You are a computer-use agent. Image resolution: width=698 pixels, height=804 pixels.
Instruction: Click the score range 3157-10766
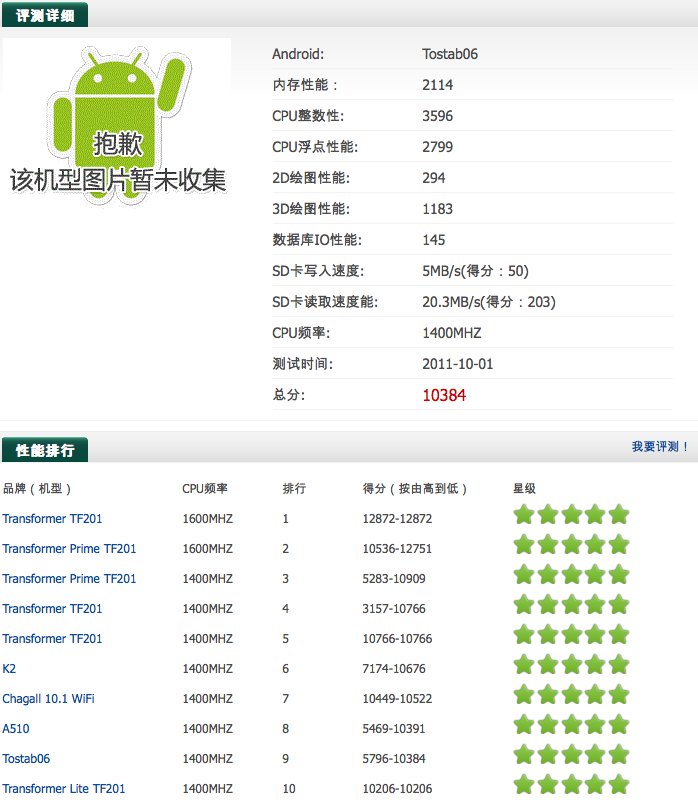[x=394, y=609]
